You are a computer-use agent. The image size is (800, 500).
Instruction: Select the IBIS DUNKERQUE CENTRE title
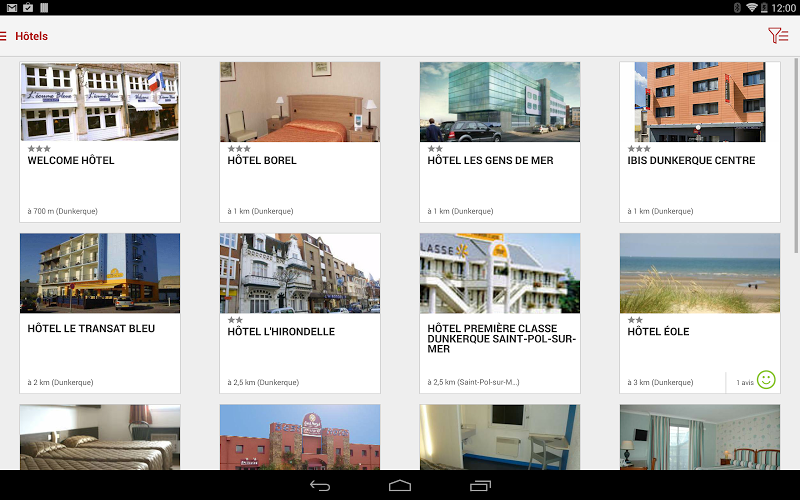(691, 160)
